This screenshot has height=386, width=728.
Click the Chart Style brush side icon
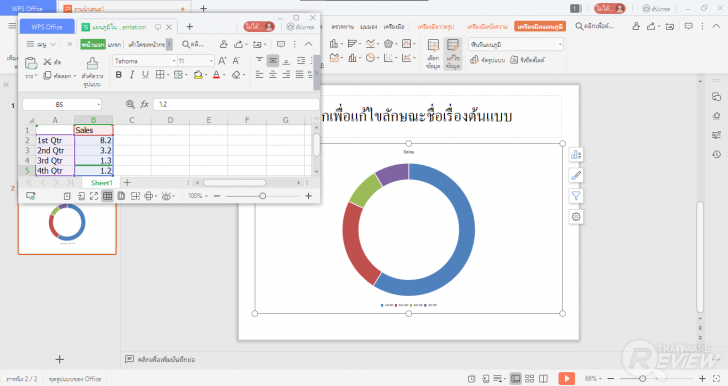tap(576, 175)
